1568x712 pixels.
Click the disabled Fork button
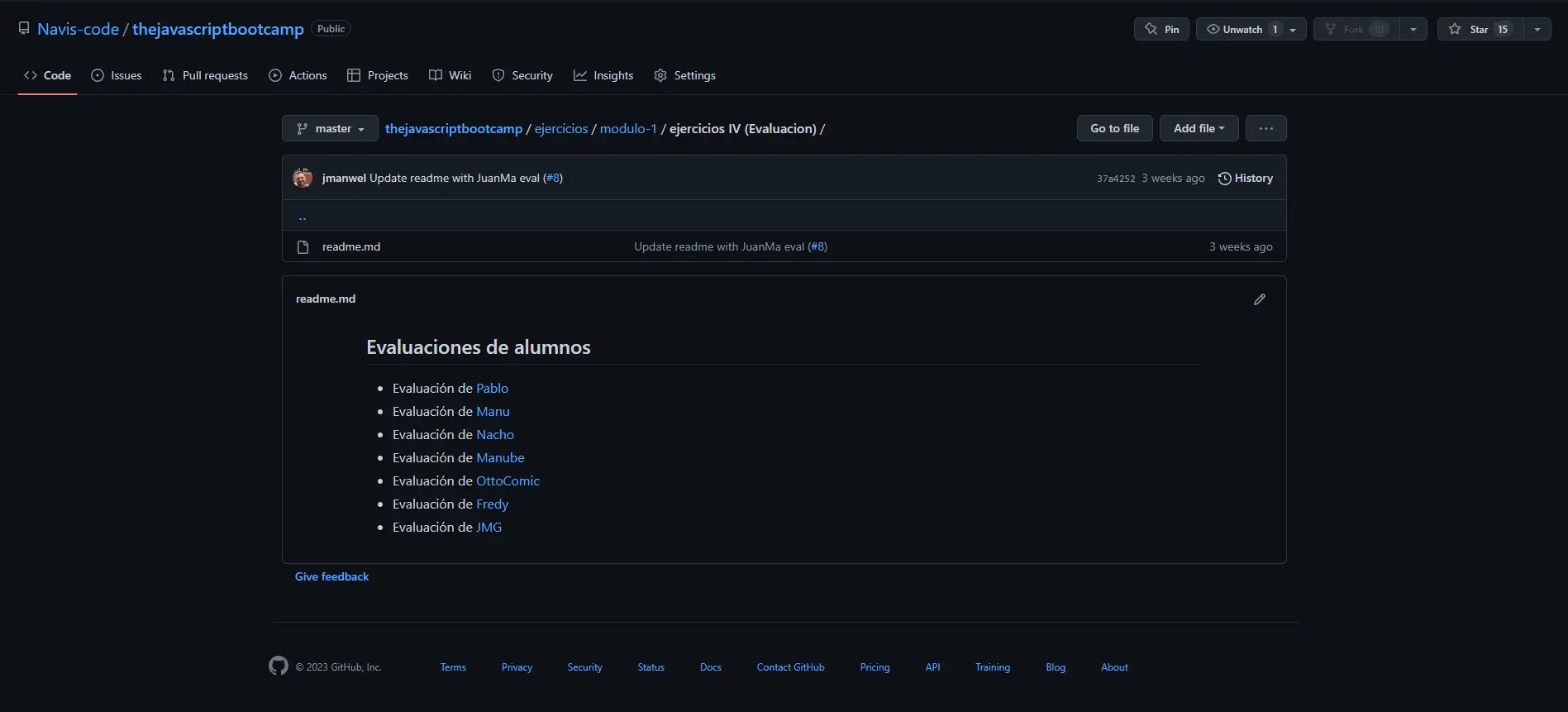(1356, 29)
